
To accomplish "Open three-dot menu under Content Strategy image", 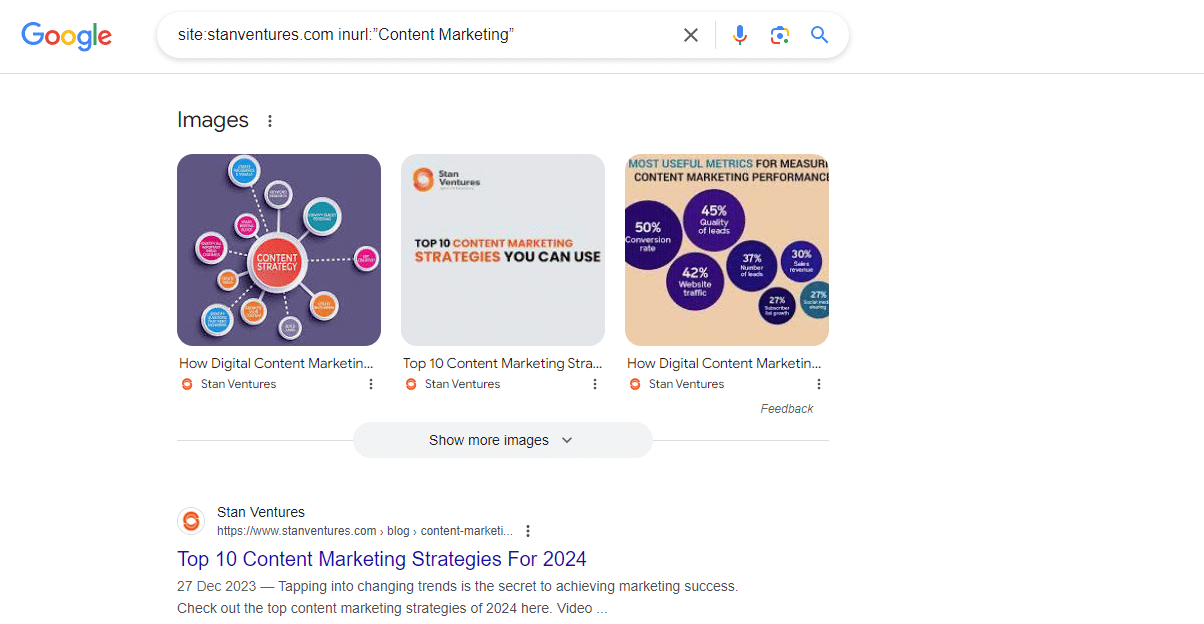I will (x=371, y=384).
